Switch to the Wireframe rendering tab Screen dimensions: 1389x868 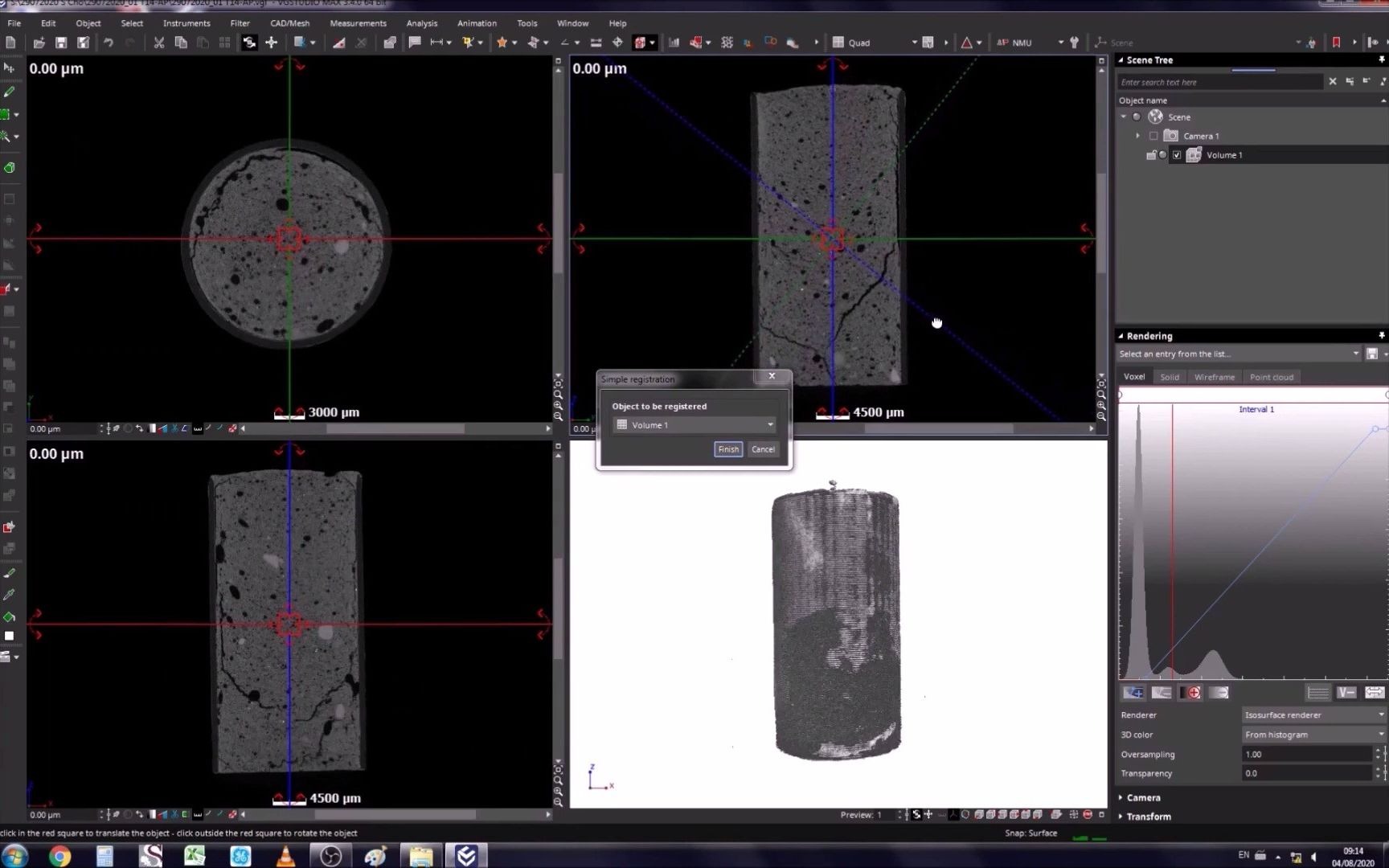click(1215, 377)
